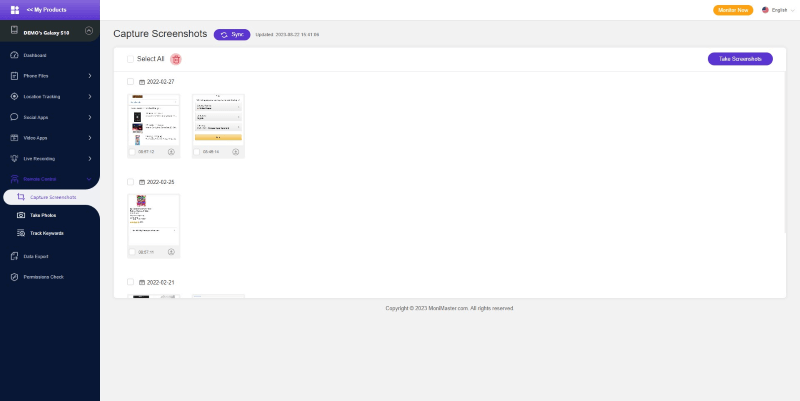Click the device collapse circle arrow icon

pos(89,31)
